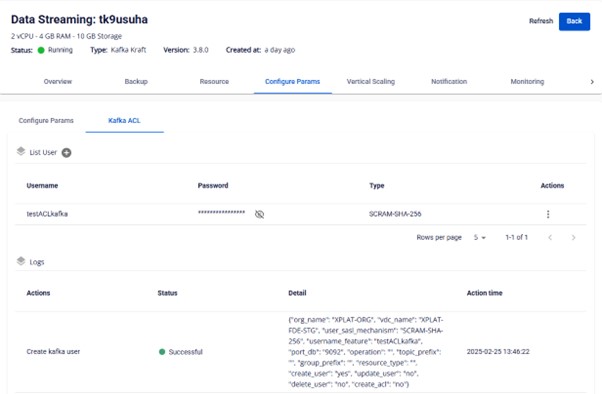Click the Username column header
602x394 pixels.
[x=42, y=186]
